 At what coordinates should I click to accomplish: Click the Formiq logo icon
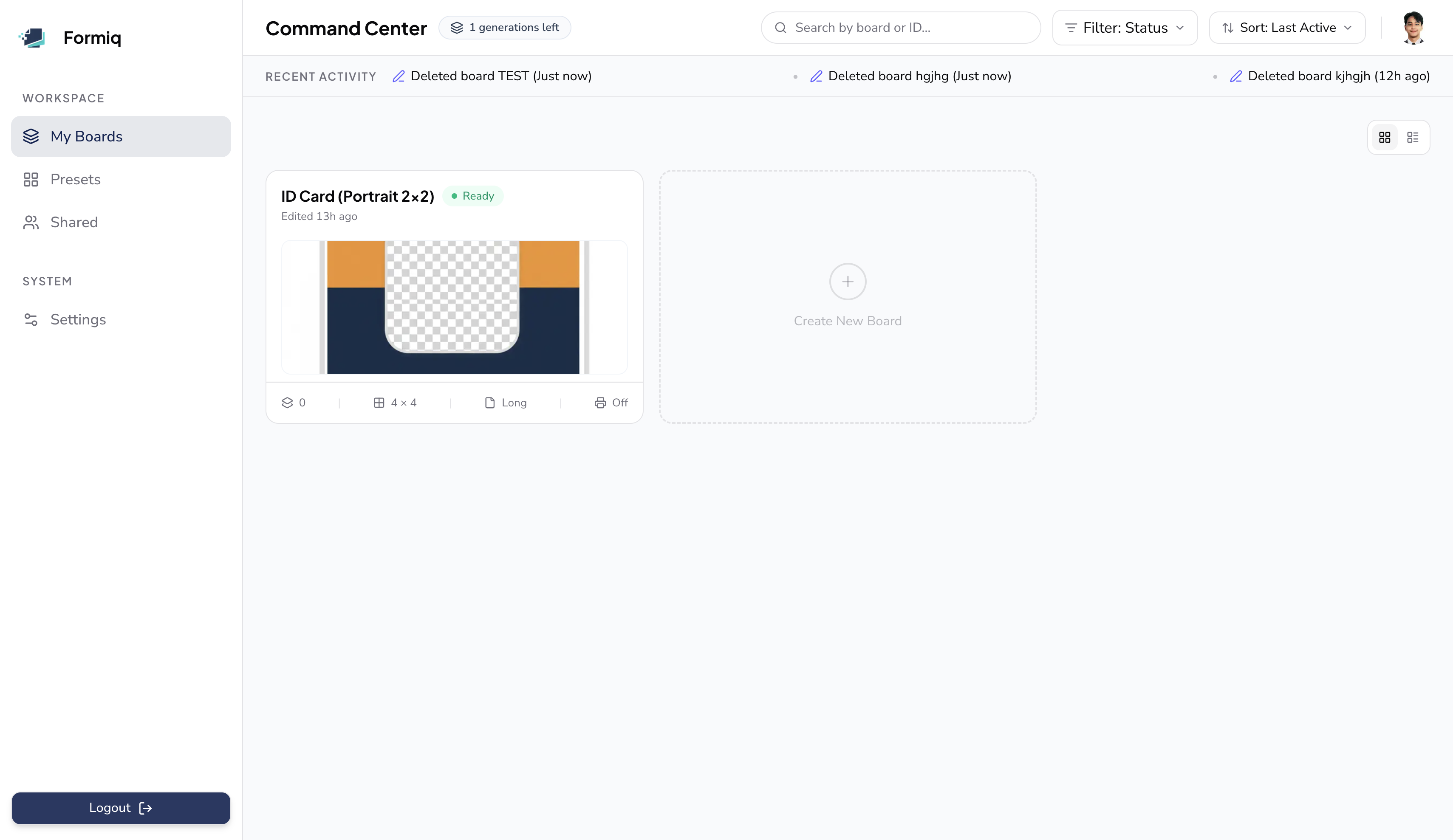(x=32, y=37)
